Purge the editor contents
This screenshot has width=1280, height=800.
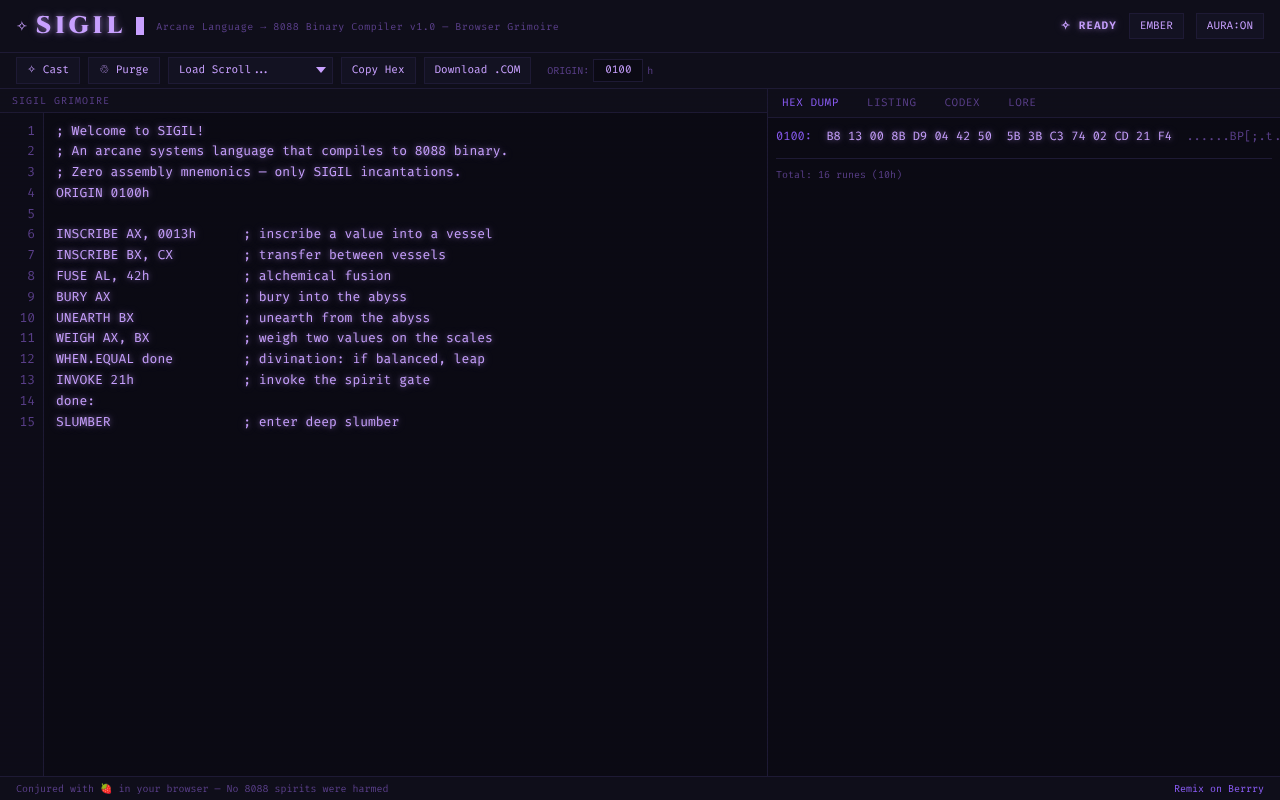[124, 70]
